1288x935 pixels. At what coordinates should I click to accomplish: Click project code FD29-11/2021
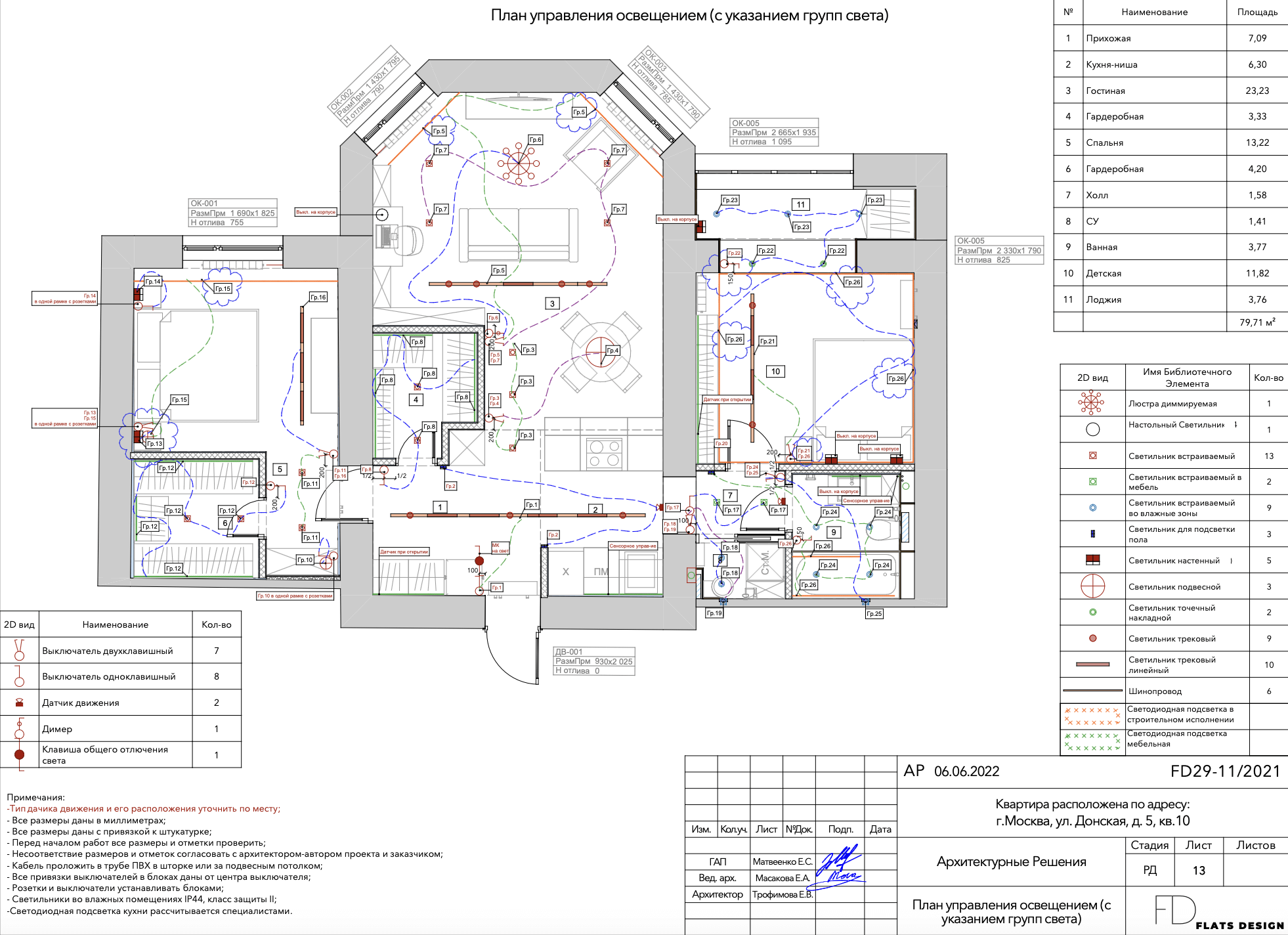[1225, 771]
